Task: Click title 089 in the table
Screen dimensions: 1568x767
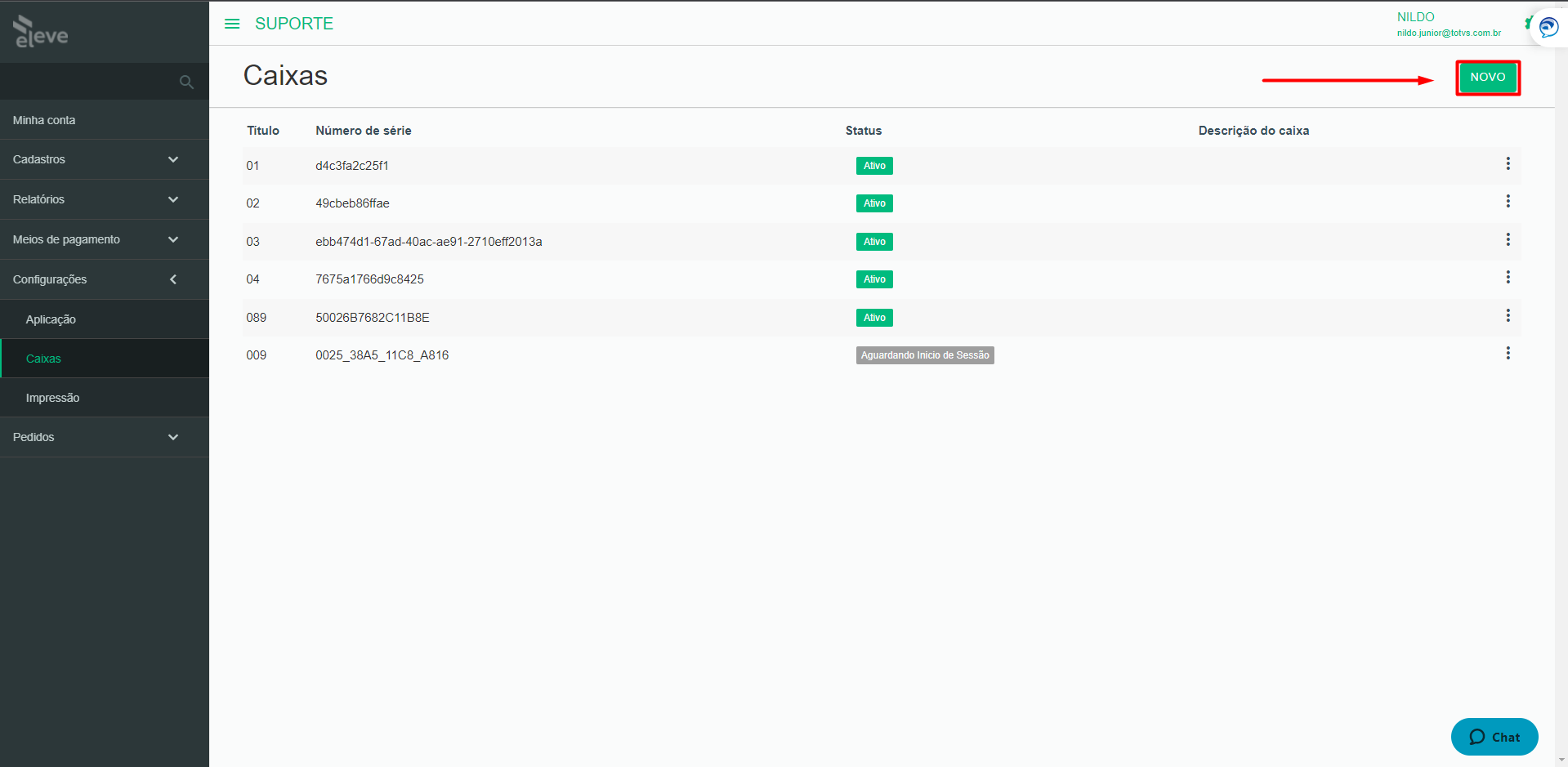Action: tap(257, 318)
